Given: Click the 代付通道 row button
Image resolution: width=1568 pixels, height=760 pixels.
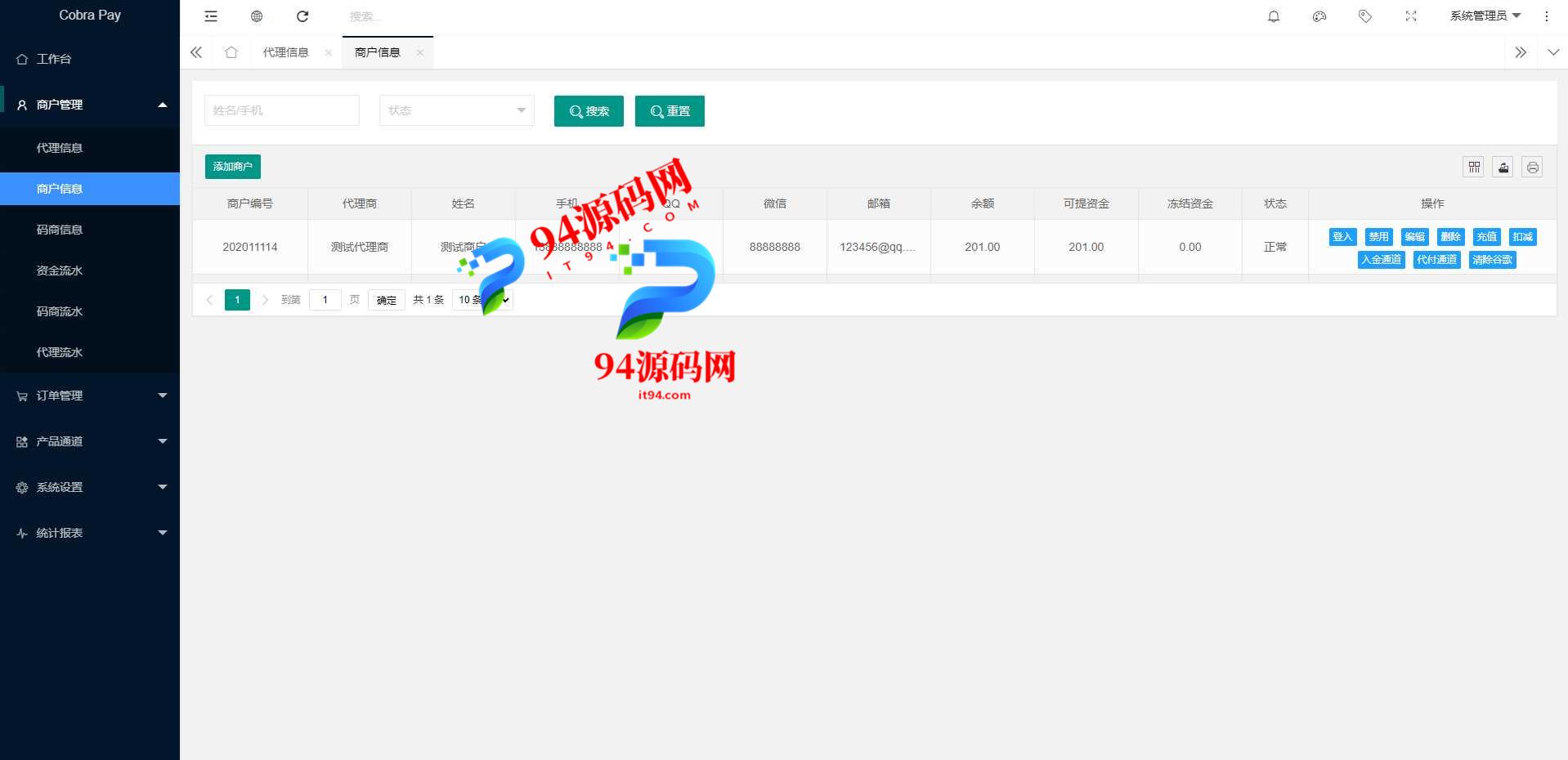Looking at the screenshot, I should click(1437, 260).
